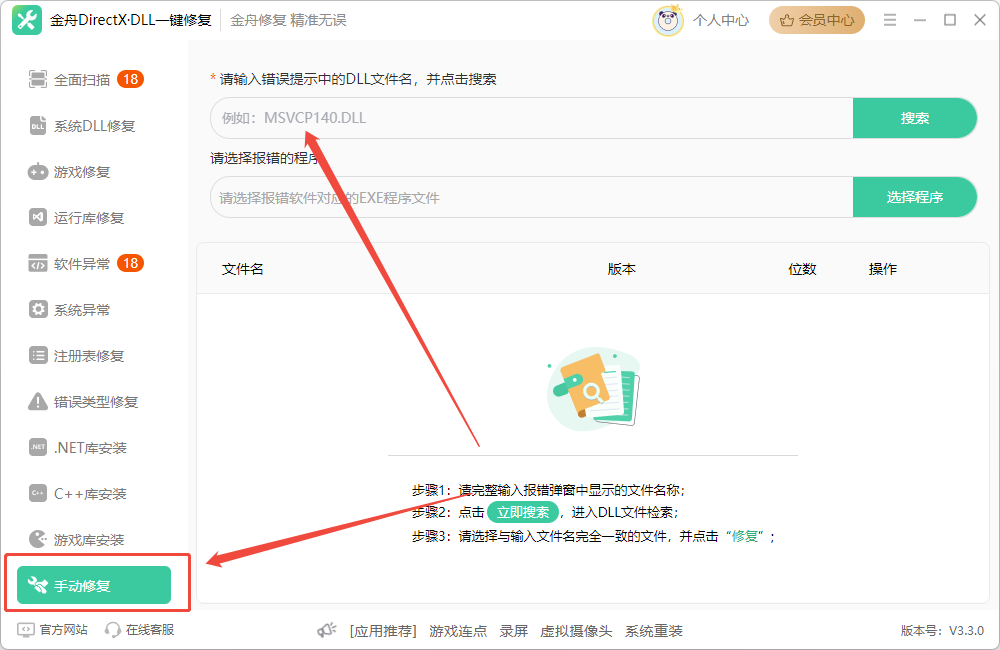Click the 立即搜索 pill button

click(x=523, y=512)
